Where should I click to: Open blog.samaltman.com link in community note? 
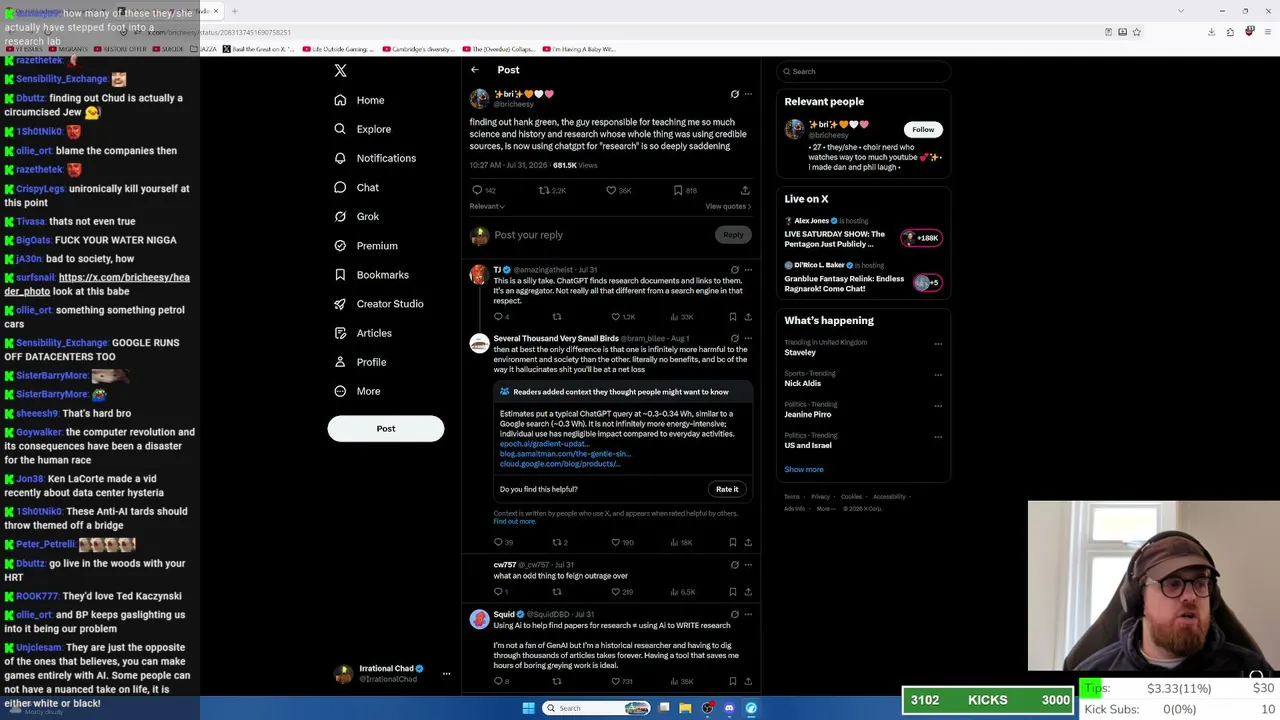[x=565, y=454]
